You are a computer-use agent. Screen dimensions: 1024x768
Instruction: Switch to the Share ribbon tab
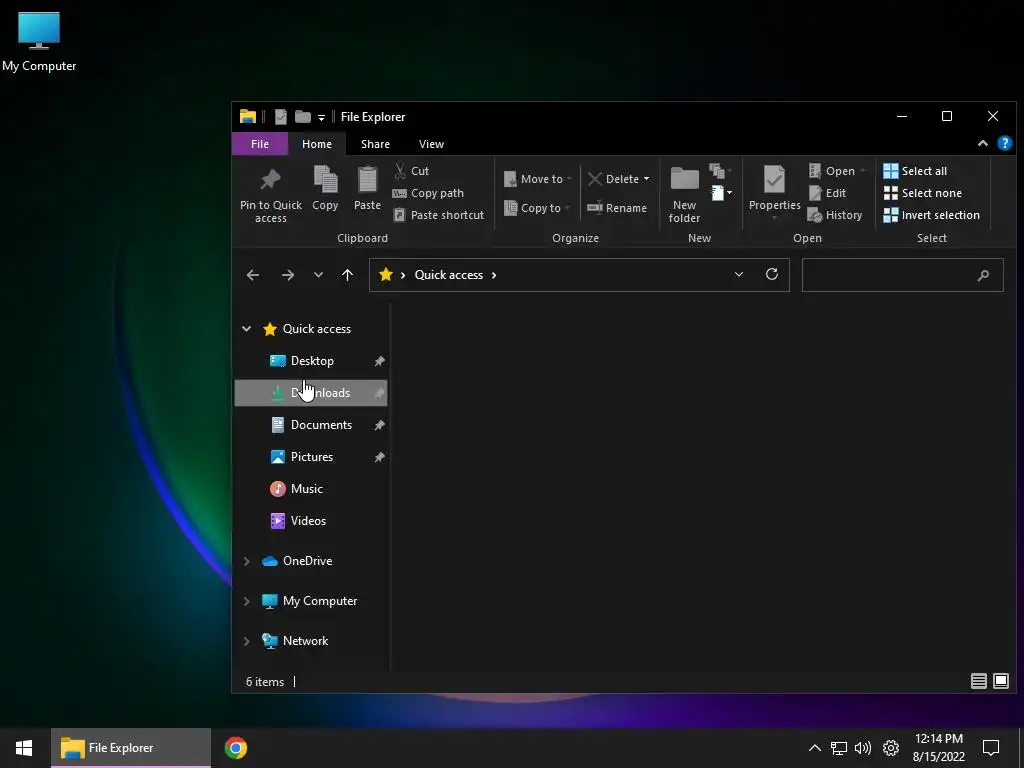pos(376,144)
